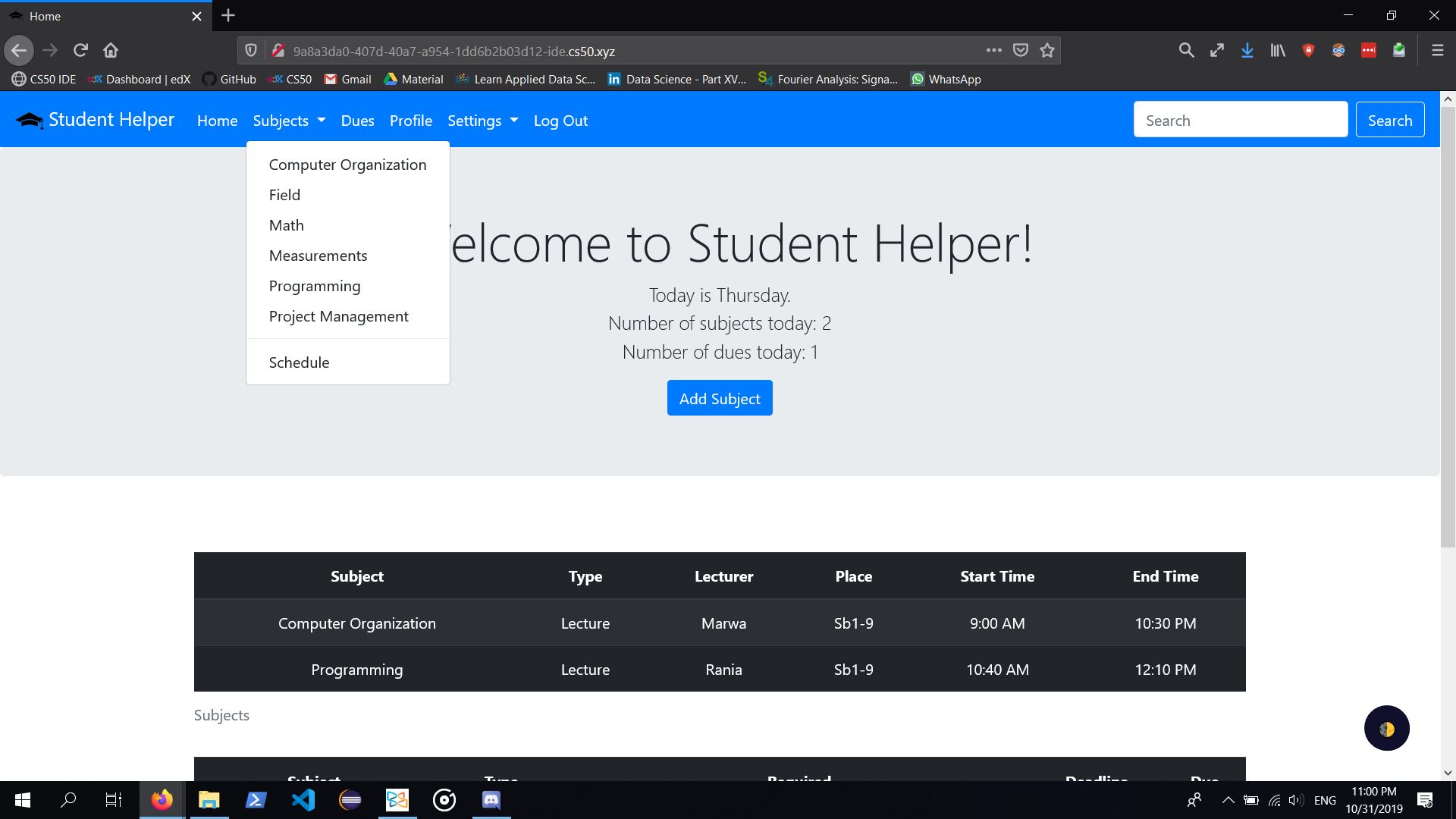Click the Student Helper graduation cap logo
The height and width of the screenshot is (819, 1456).
point(30,120)
